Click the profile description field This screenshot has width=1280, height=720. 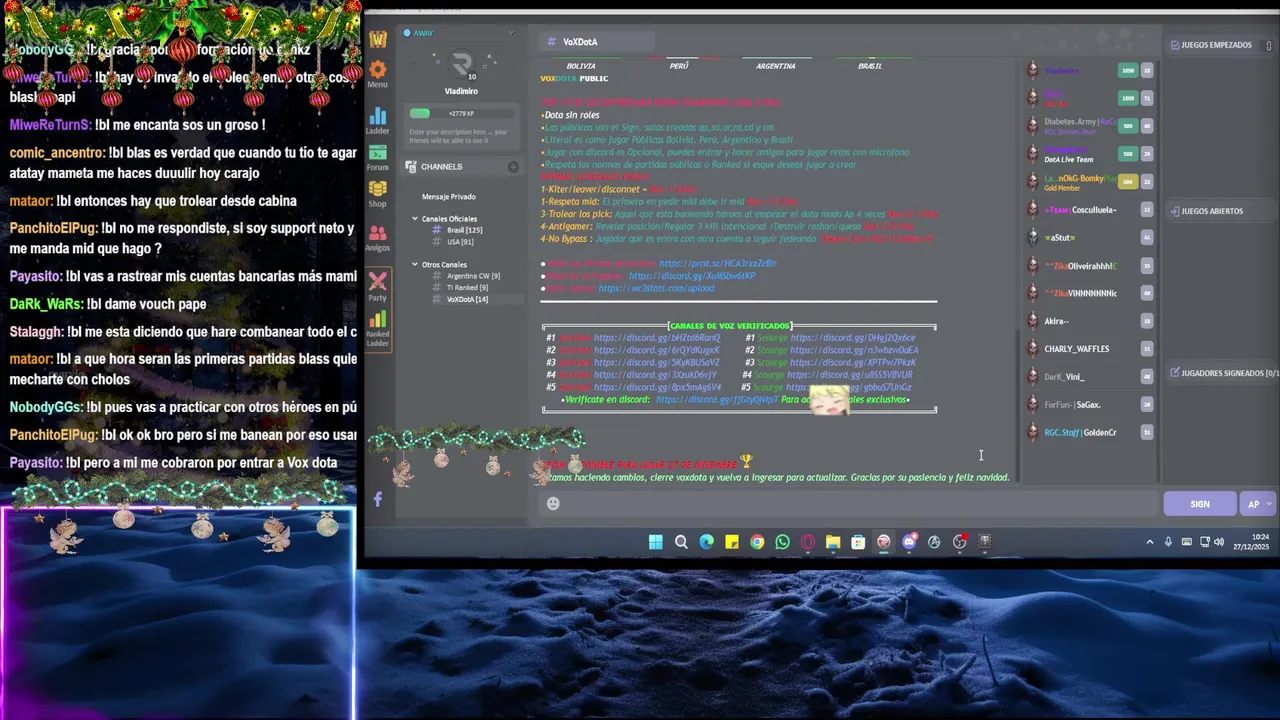click(x=459, y=136)
